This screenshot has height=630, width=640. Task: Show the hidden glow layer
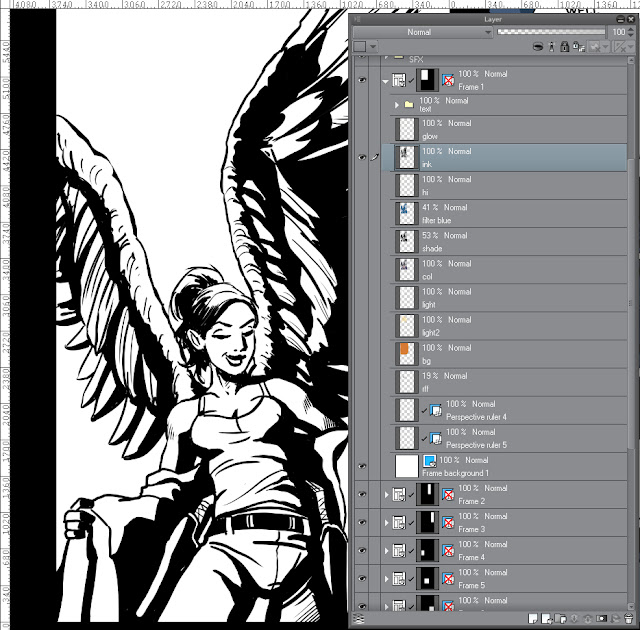[362, 129]
